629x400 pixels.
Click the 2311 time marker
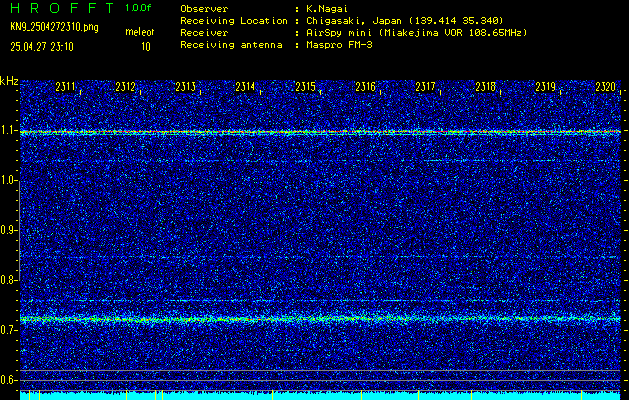click(x=65, y=87)
